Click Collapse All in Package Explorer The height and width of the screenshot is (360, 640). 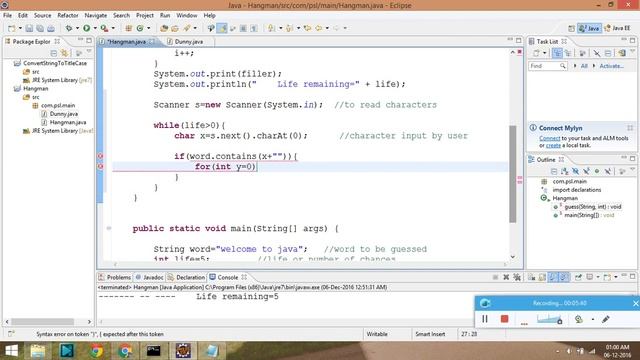tap(53, 53)
